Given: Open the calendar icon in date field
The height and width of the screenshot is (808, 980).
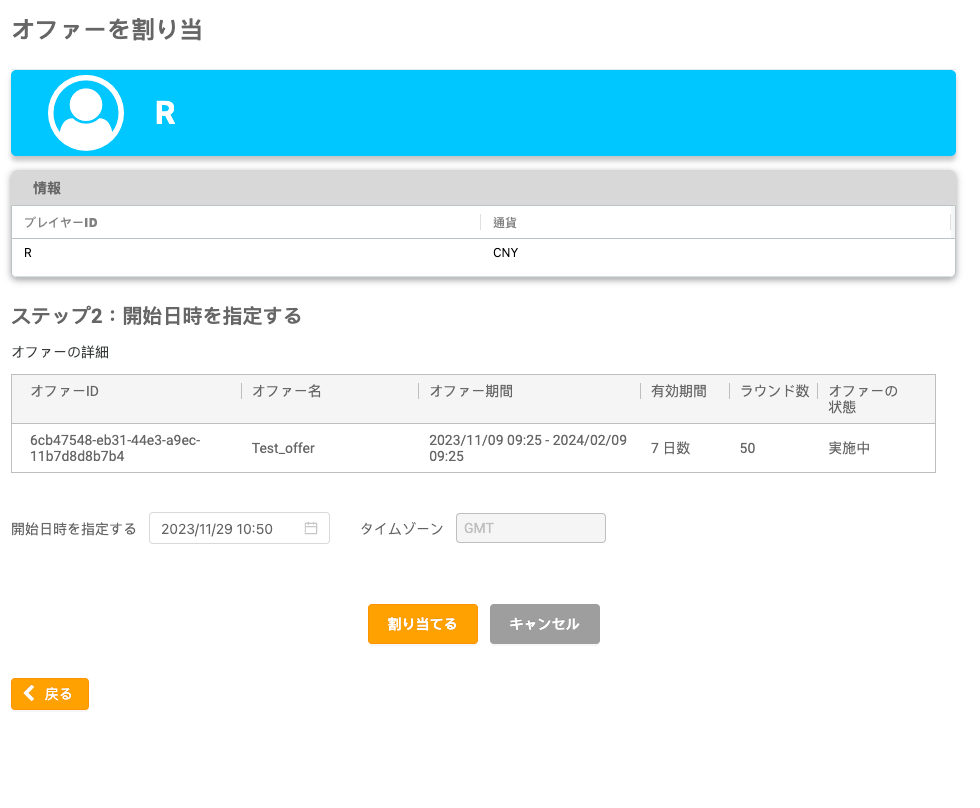Looking at the screenshot, I should (x=311, y=528).
